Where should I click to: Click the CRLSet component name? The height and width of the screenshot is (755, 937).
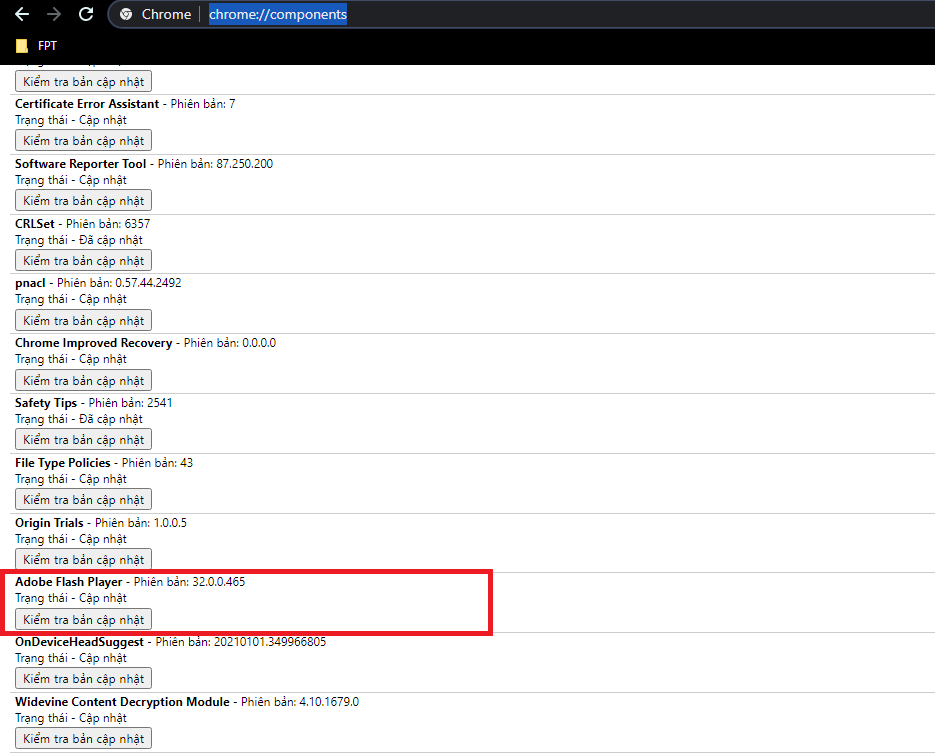(x=35, y=224)
